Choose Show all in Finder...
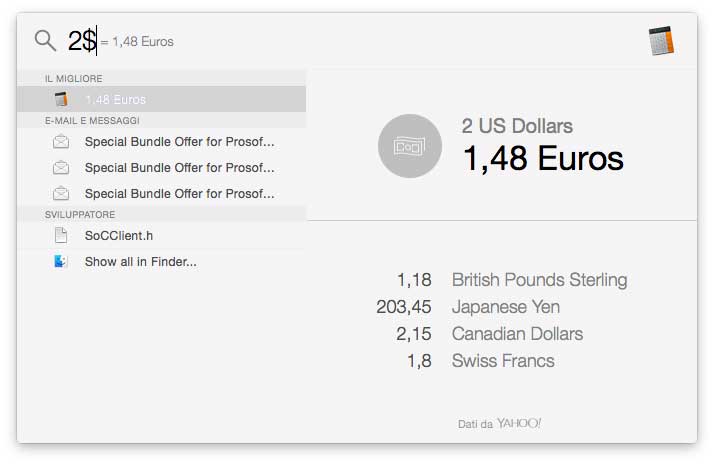714x464 pixels. tap(140, 262)
